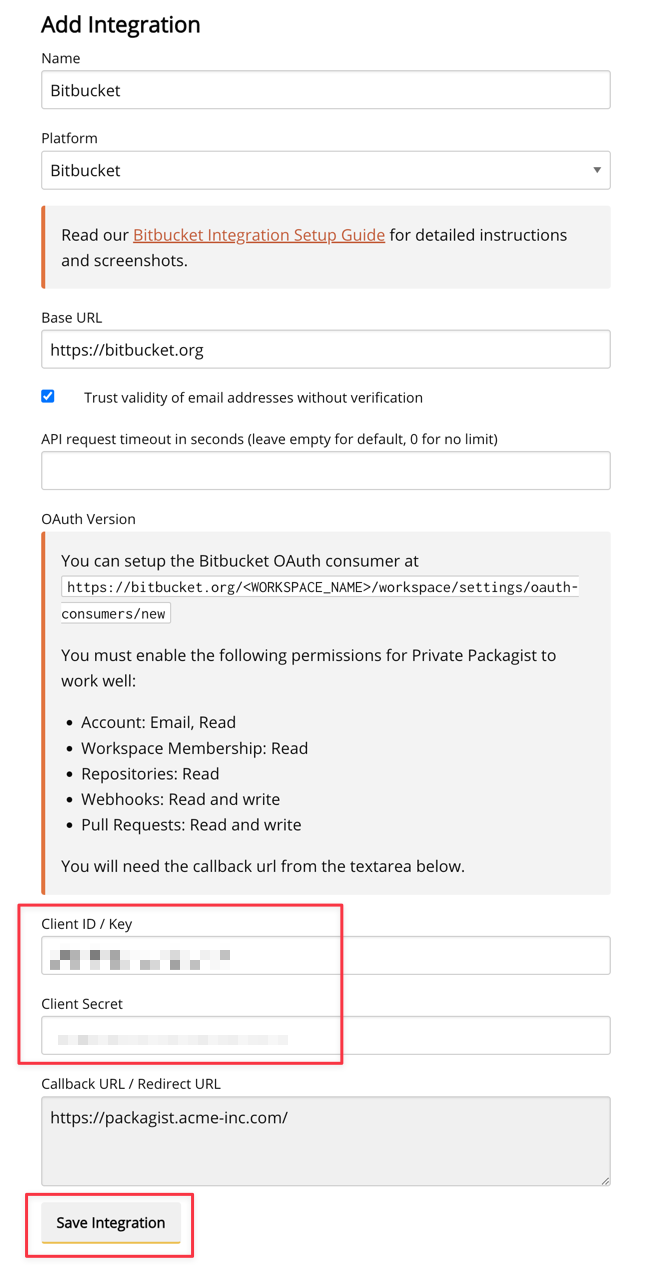Click the textarea resize handle

tap(605, 1183)
